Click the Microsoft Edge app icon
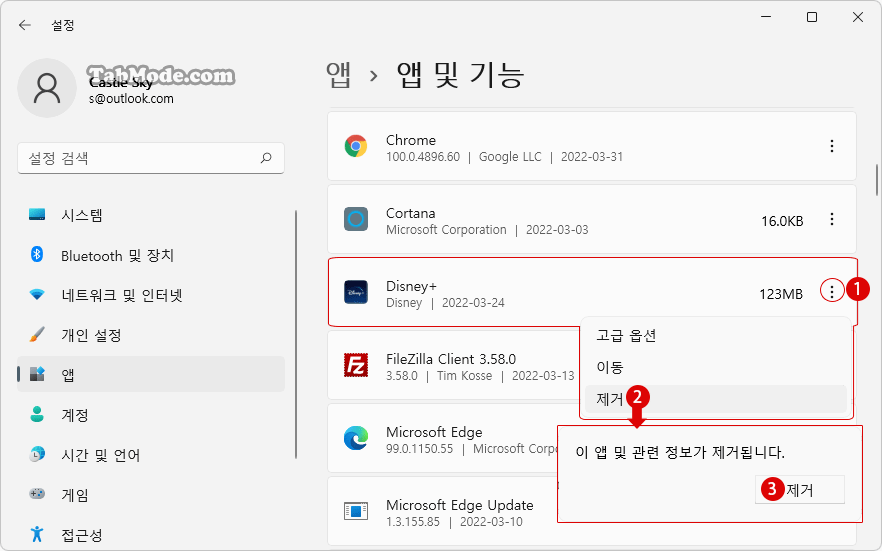882x551 pixels. pos(356,438)
